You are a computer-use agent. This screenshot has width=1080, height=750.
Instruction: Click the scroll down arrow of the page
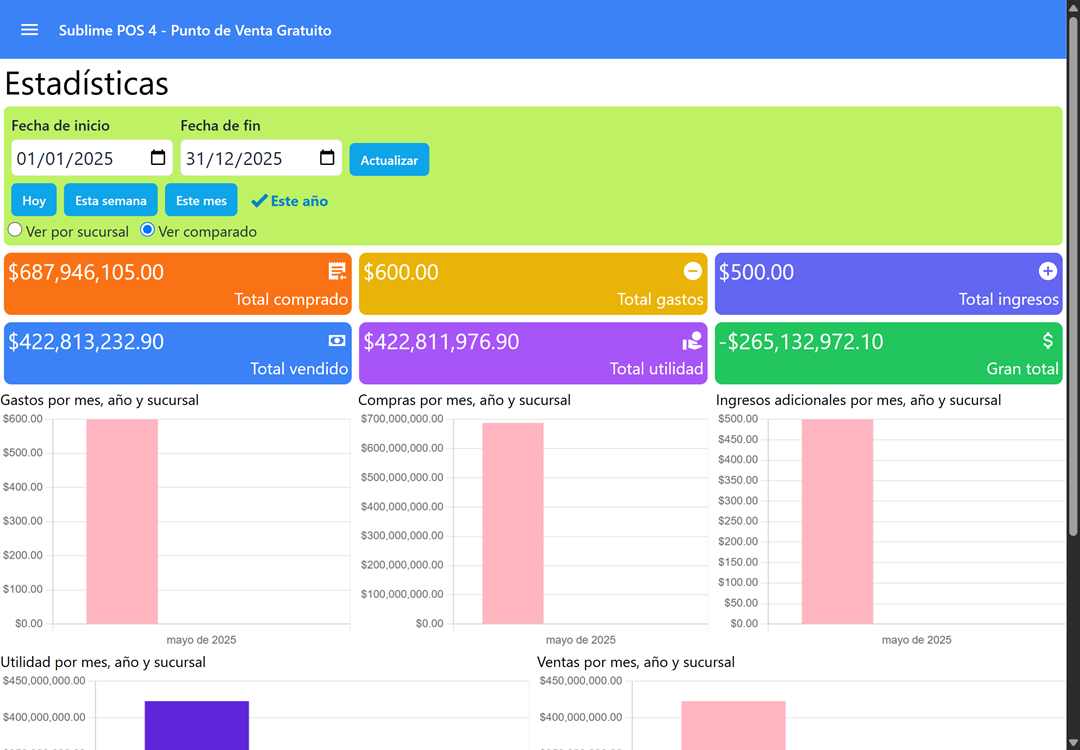1073,742
